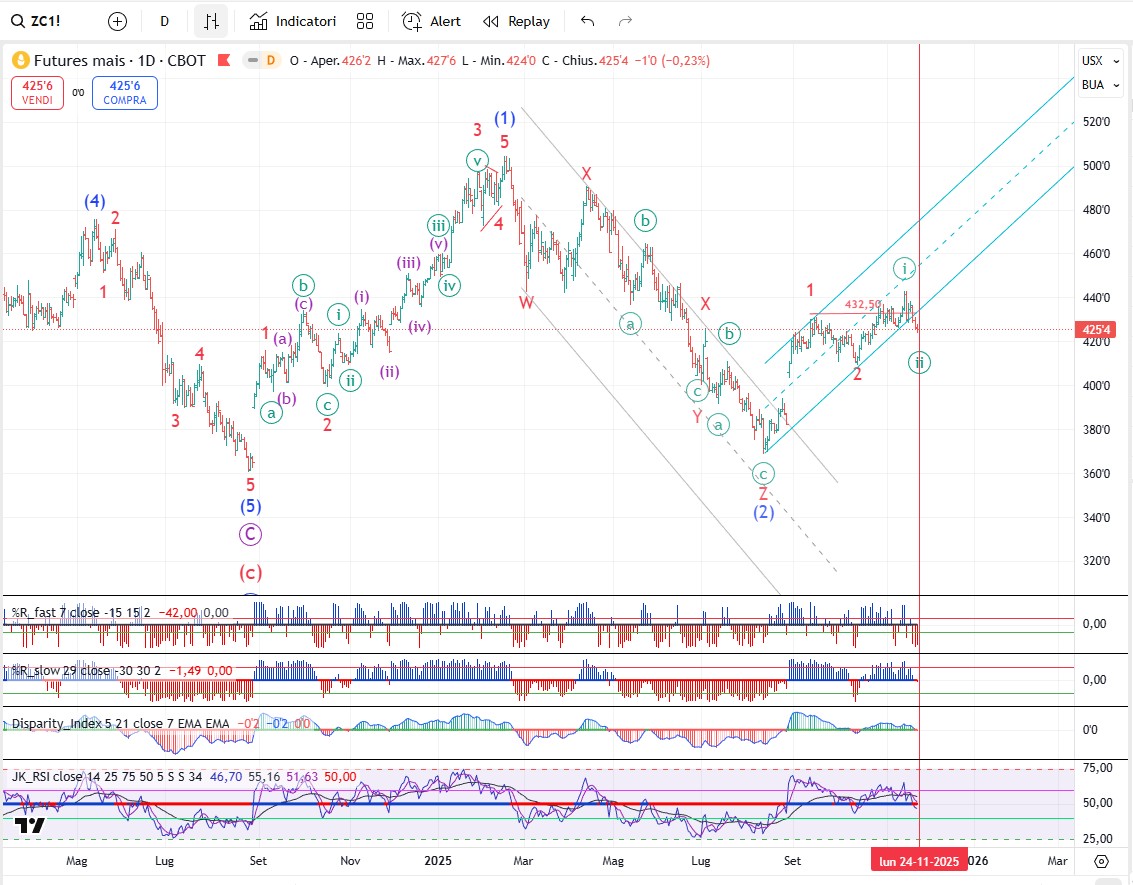Click the compare or add symbol plus icon
Screen dimensions: 1133x885
(117, 21)
